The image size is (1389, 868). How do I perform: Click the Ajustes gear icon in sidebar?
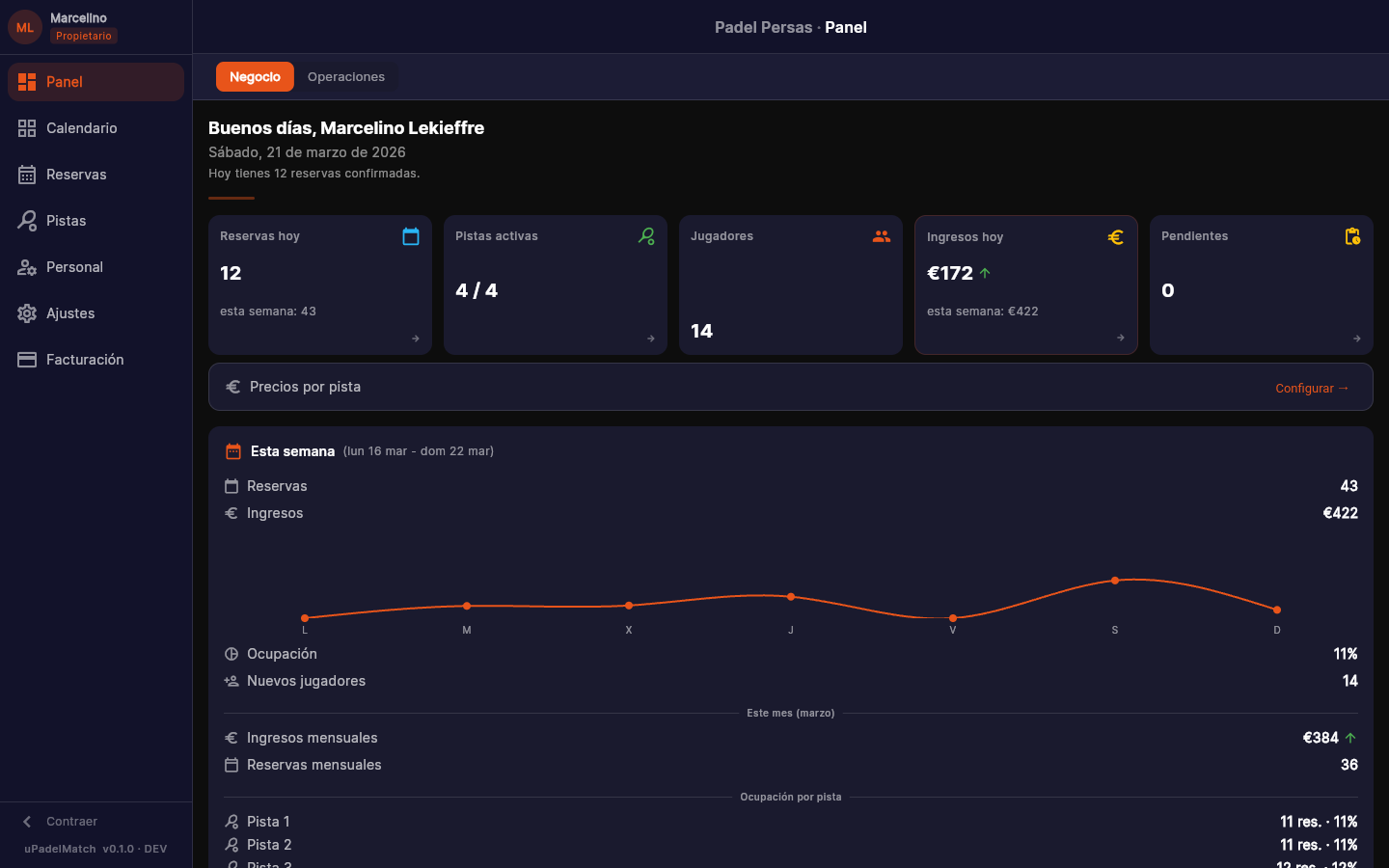click(27, 313)
